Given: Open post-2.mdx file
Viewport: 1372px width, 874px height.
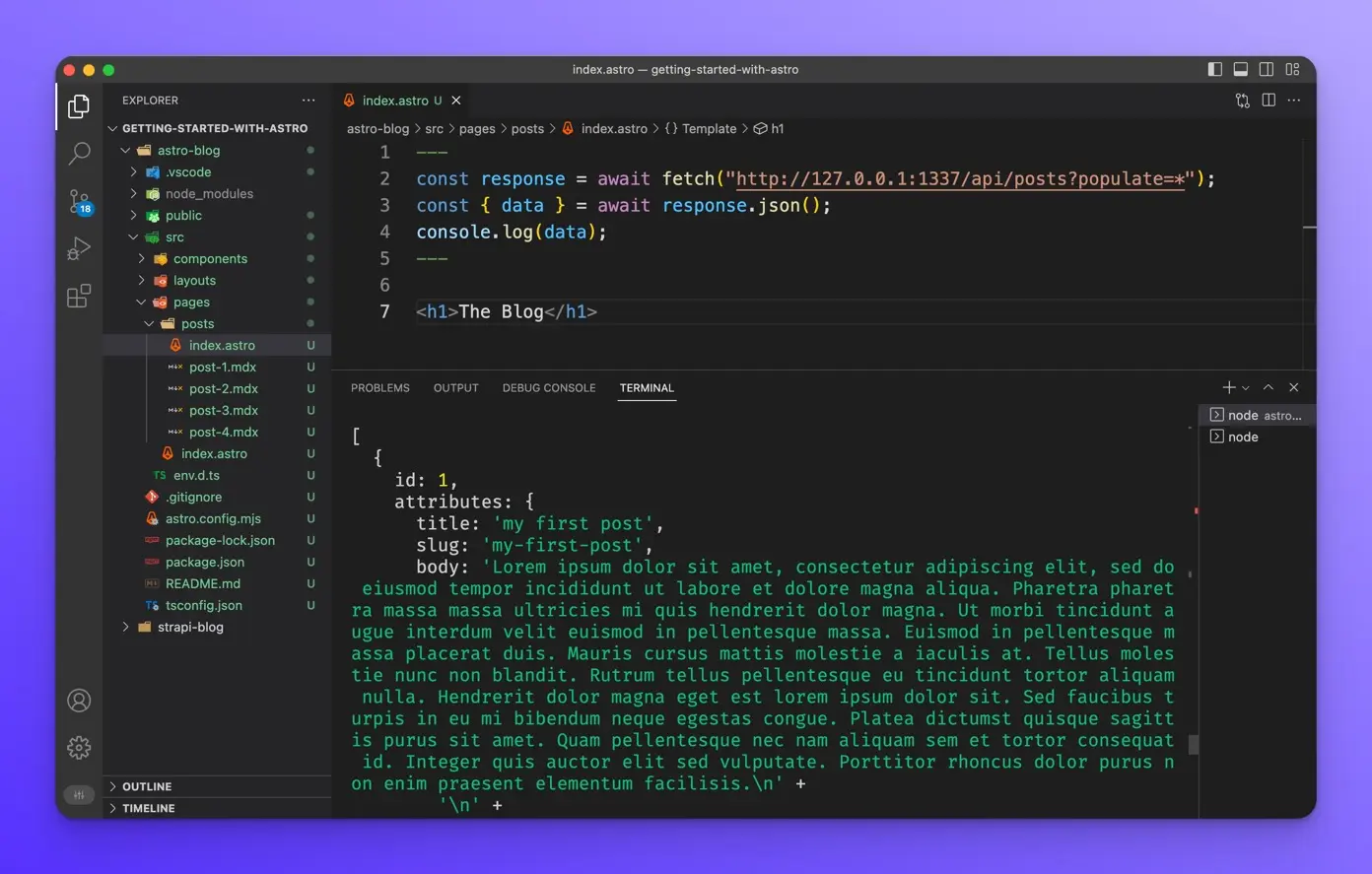Looking at the screenshot, I should point(224,389).
